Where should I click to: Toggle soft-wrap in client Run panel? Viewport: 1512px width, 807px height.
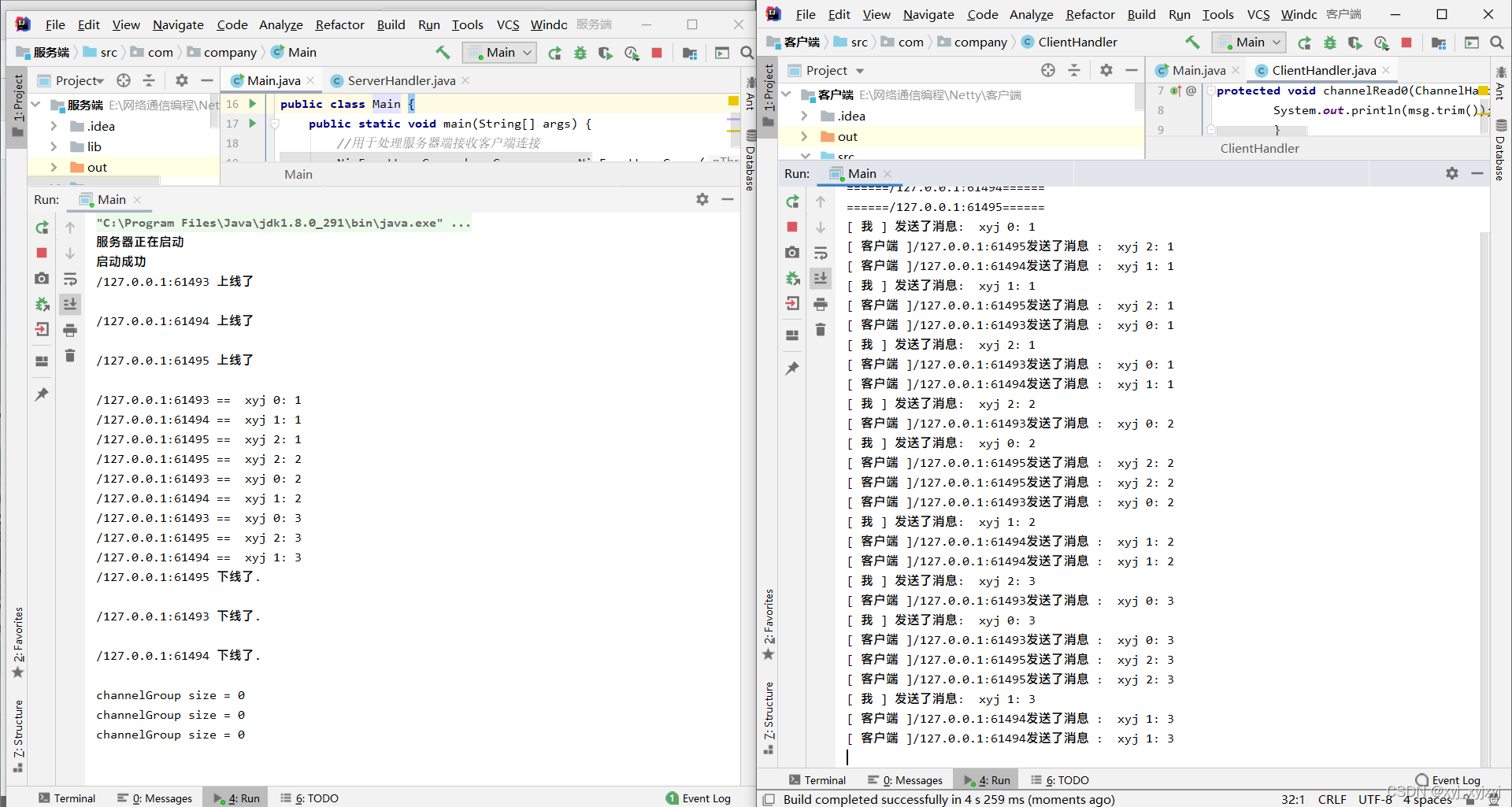(821, 253)
